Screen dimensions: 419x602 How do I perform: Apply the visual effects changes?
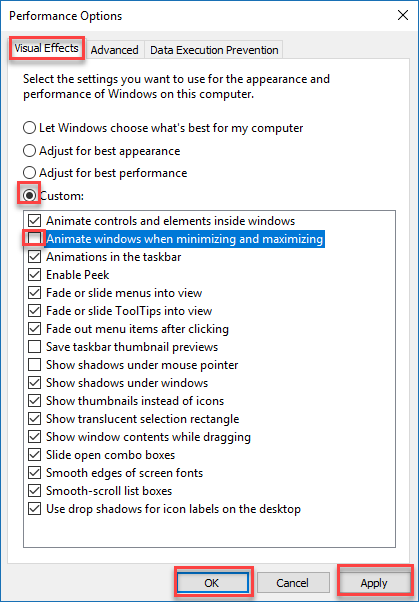pyautogui.click(x=374, y=583)
